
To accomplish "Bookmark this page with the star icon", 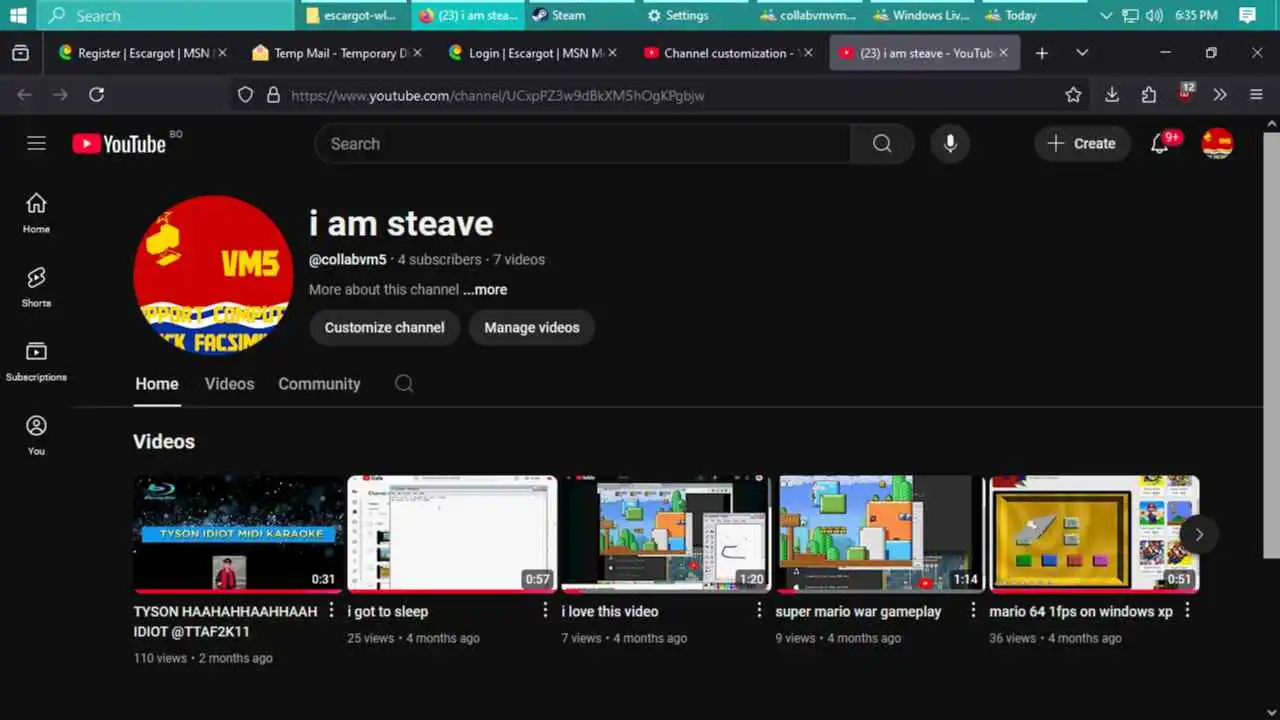I will pos(1073,95).
